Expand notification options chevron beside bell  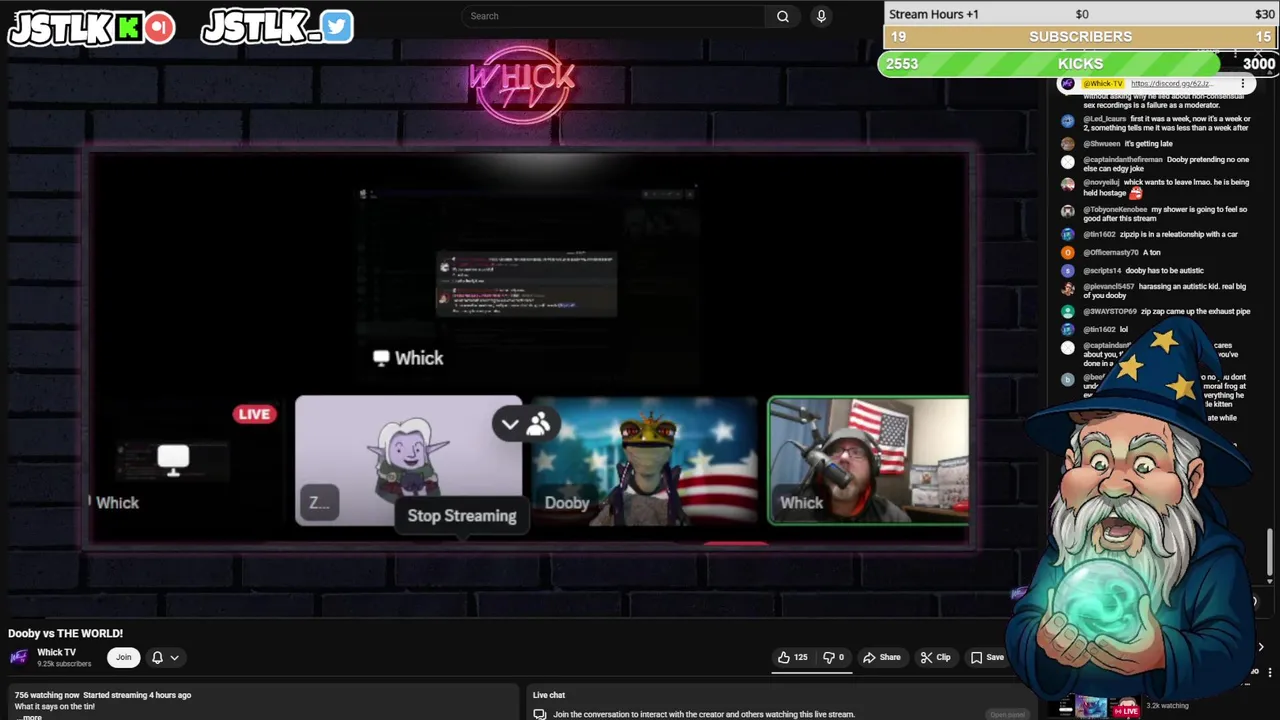[x=174, y=657]
